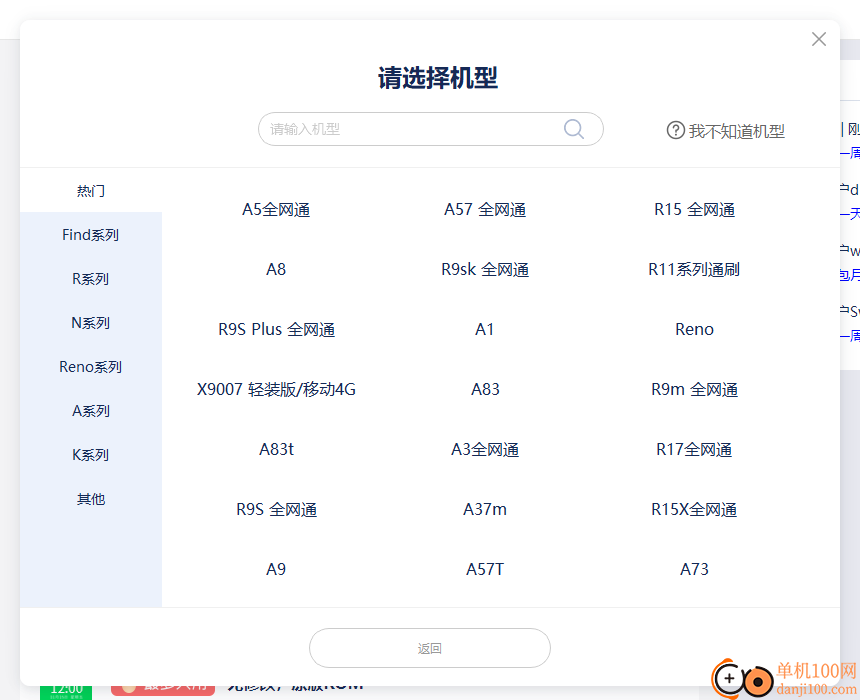Switch to R系列 category
This screenshot has width=860, height=700.
pos(91,279)
